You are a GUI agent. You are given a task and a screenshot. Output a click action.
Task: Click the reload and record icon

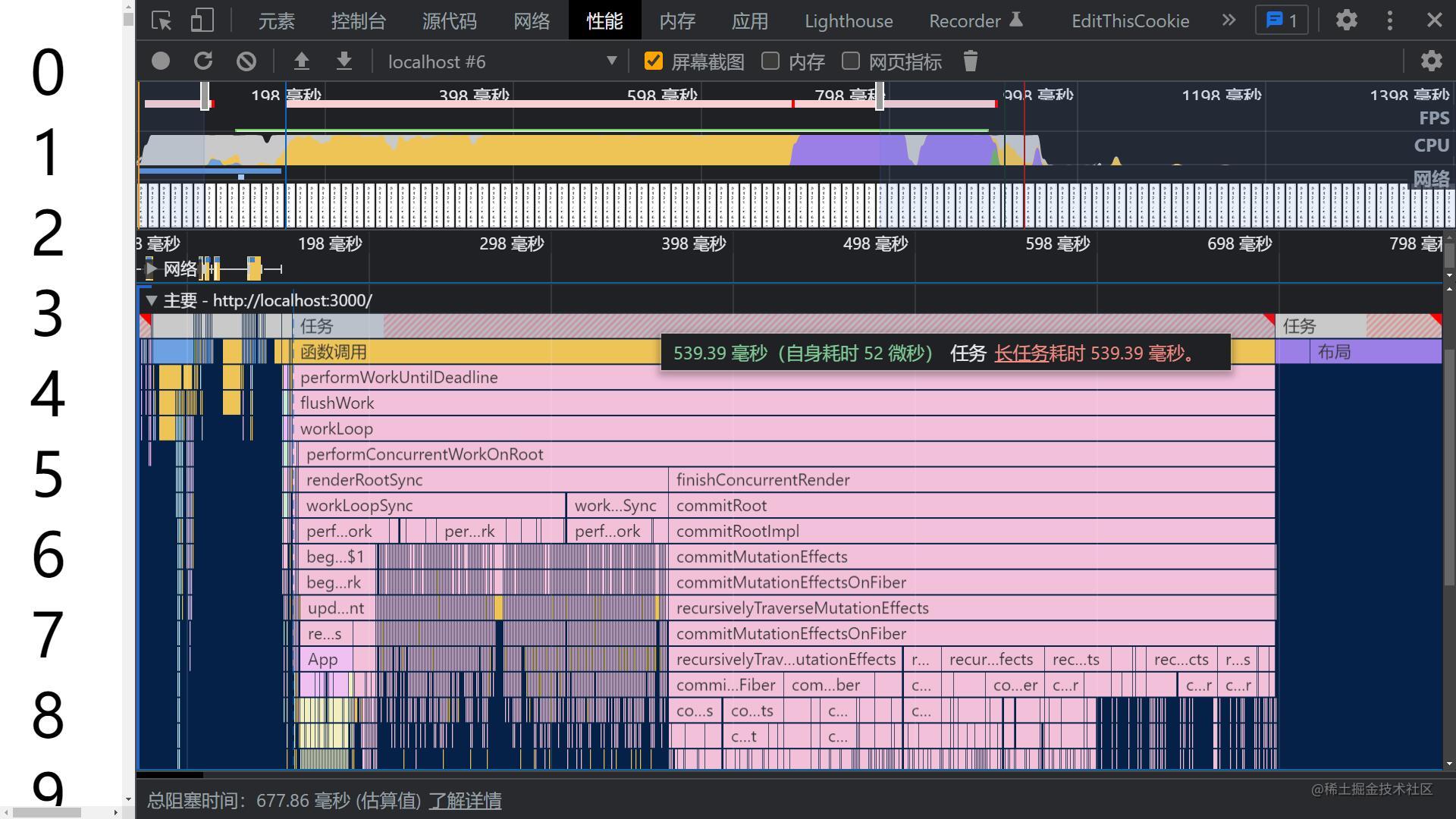pyautogui.click(x=202, y=61)
